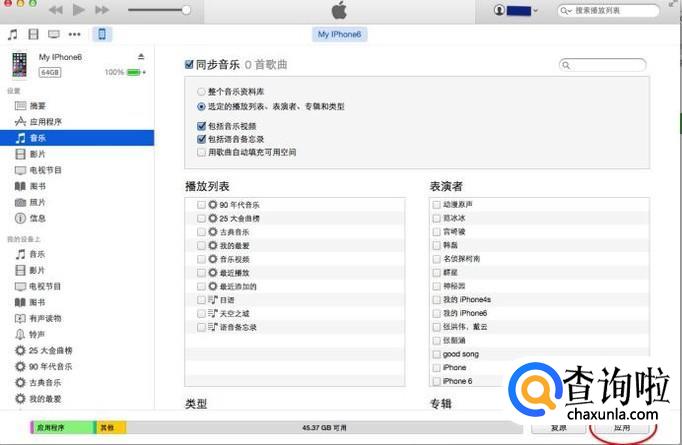
Task: Focus the 搜索播放列表 search field
Action: coord(608,11)
